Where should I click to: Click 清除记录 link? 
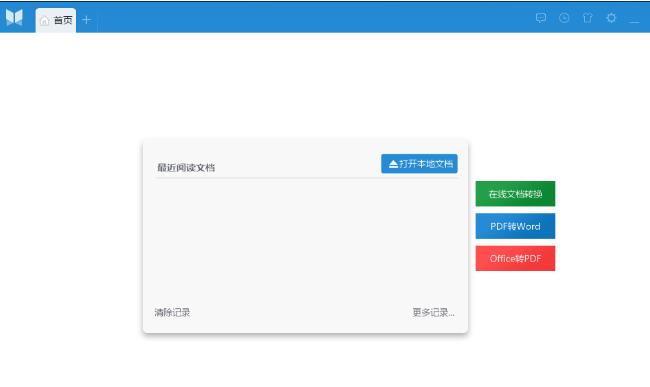(172, 312)
